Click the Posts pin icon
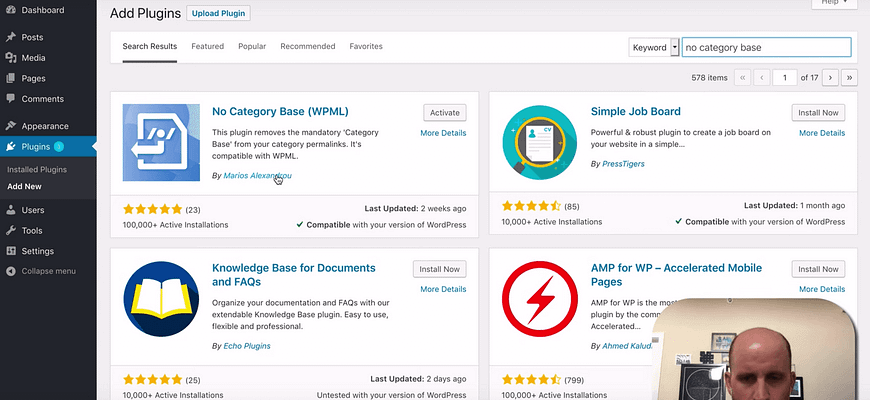Screen dimensions: 870x400 11,37
